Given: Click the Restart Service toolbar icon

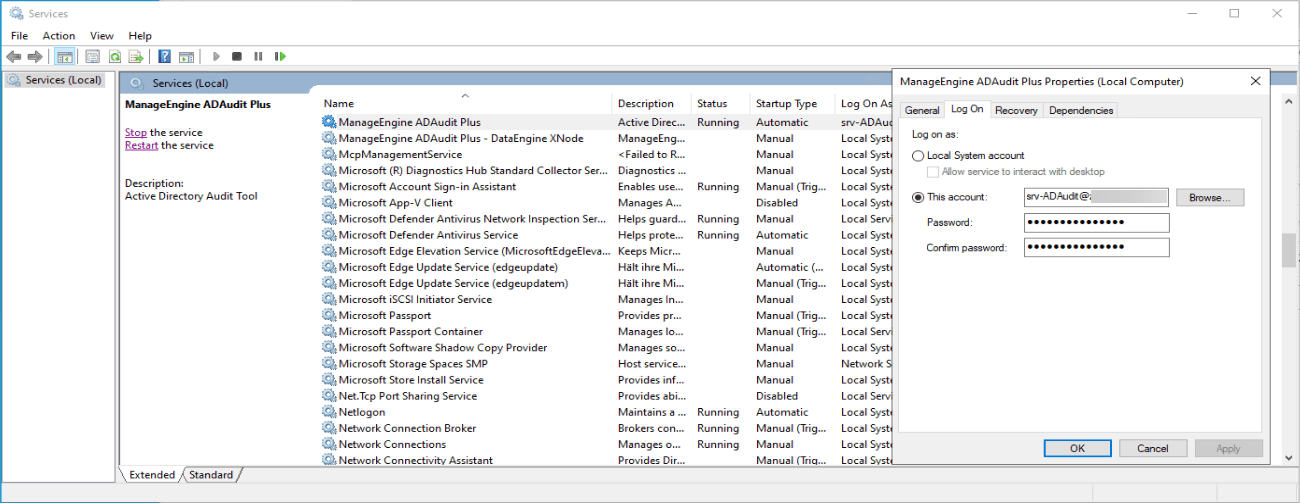Looking at the screenshot, I should coord(281,57).
